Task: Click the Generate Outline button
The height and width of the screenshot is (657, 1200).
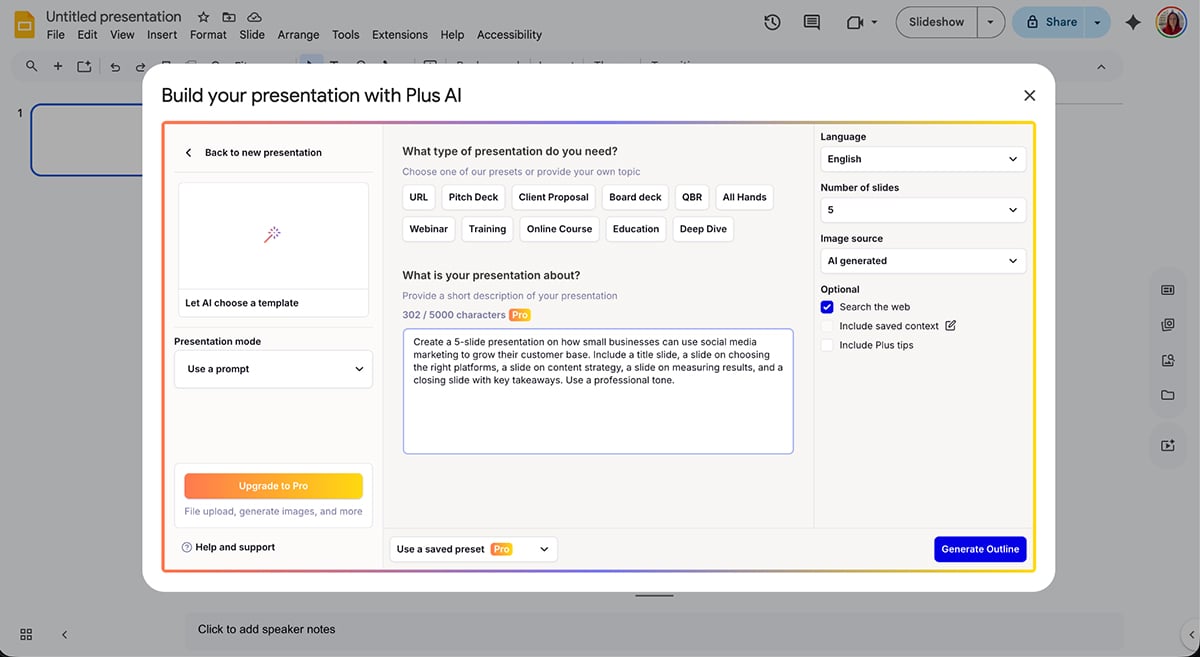Action: 980,549
